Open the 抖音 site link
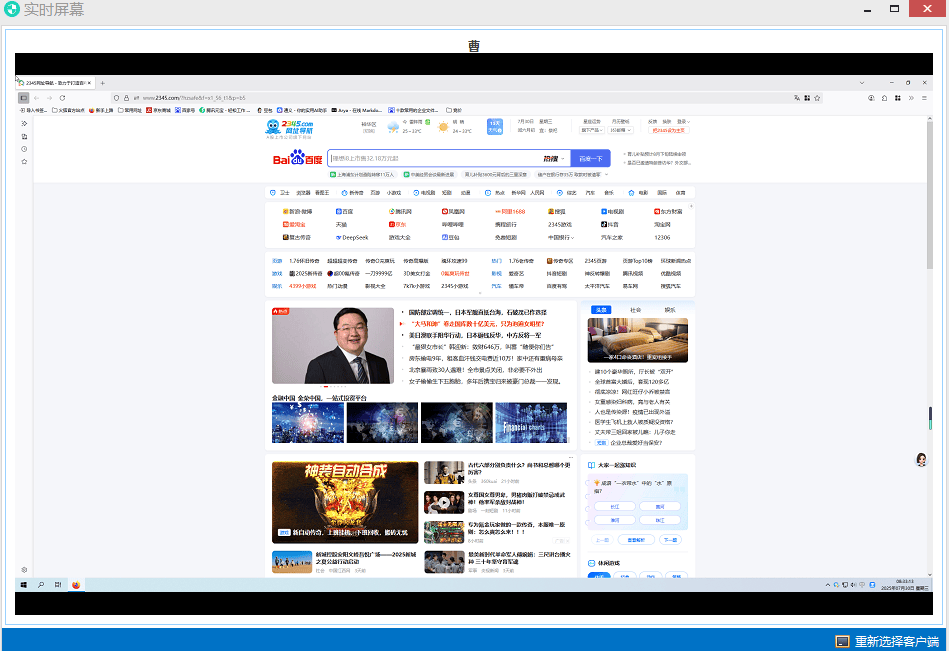Viewport: 949px width, 651px height. pyautogui.click(x=610, y=224)
